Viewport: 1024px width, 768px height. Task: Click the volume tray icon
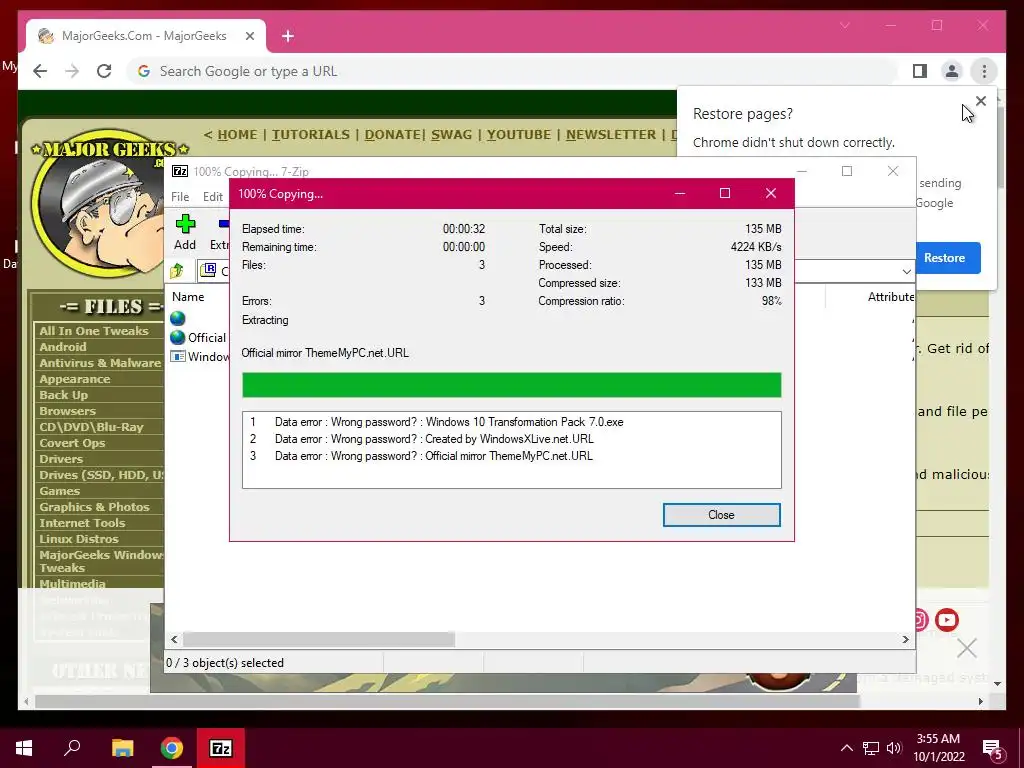pos(894,748)
